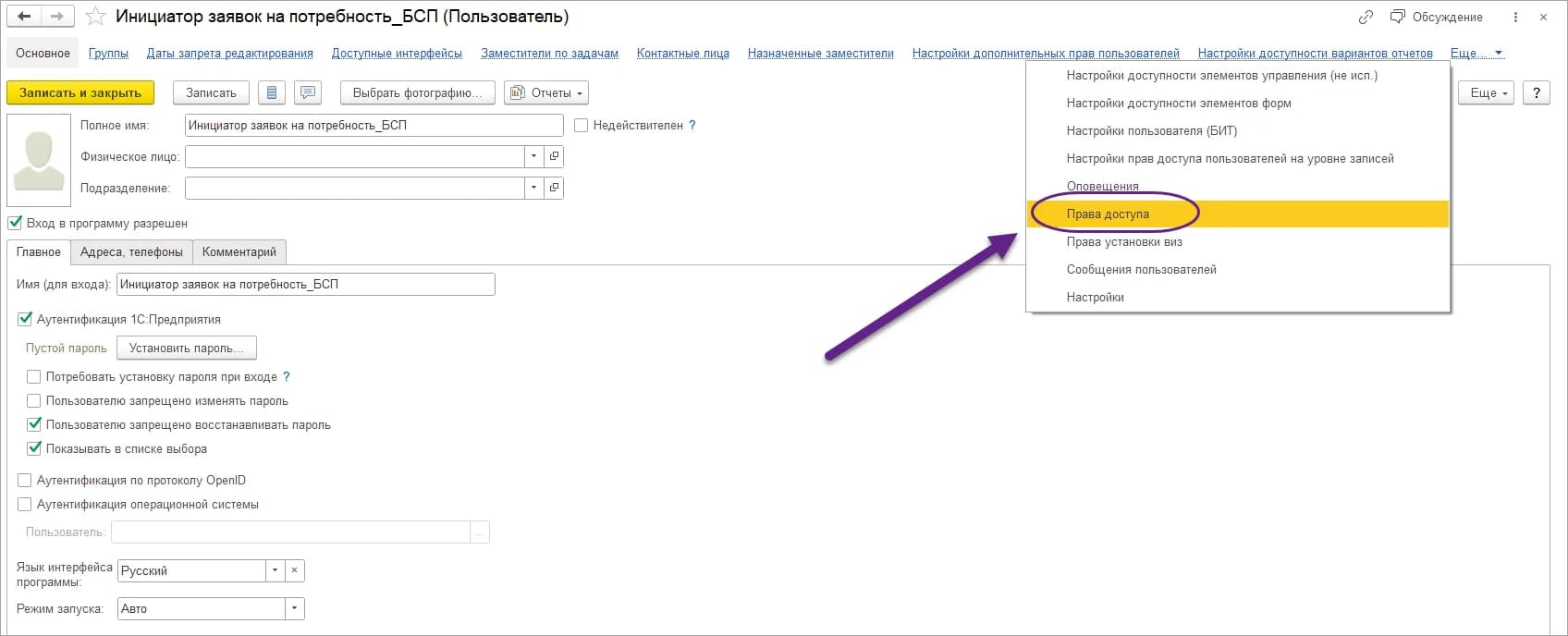1568x636 pixels.
Task: Click the comment bubble icon button
Action: [x=308, y=92]
